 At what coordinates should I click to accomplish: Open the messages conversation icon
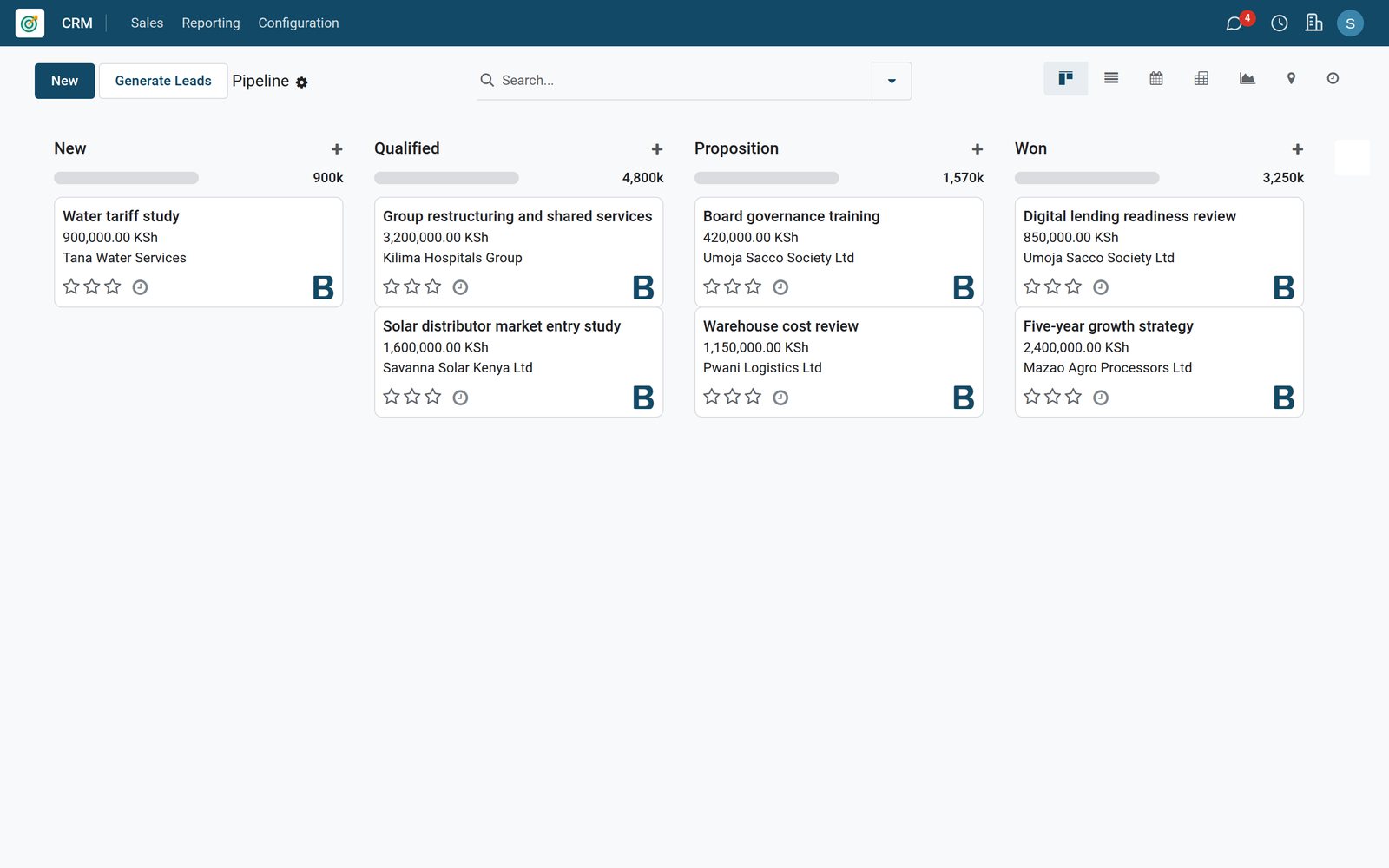[x=1234, y=23]
